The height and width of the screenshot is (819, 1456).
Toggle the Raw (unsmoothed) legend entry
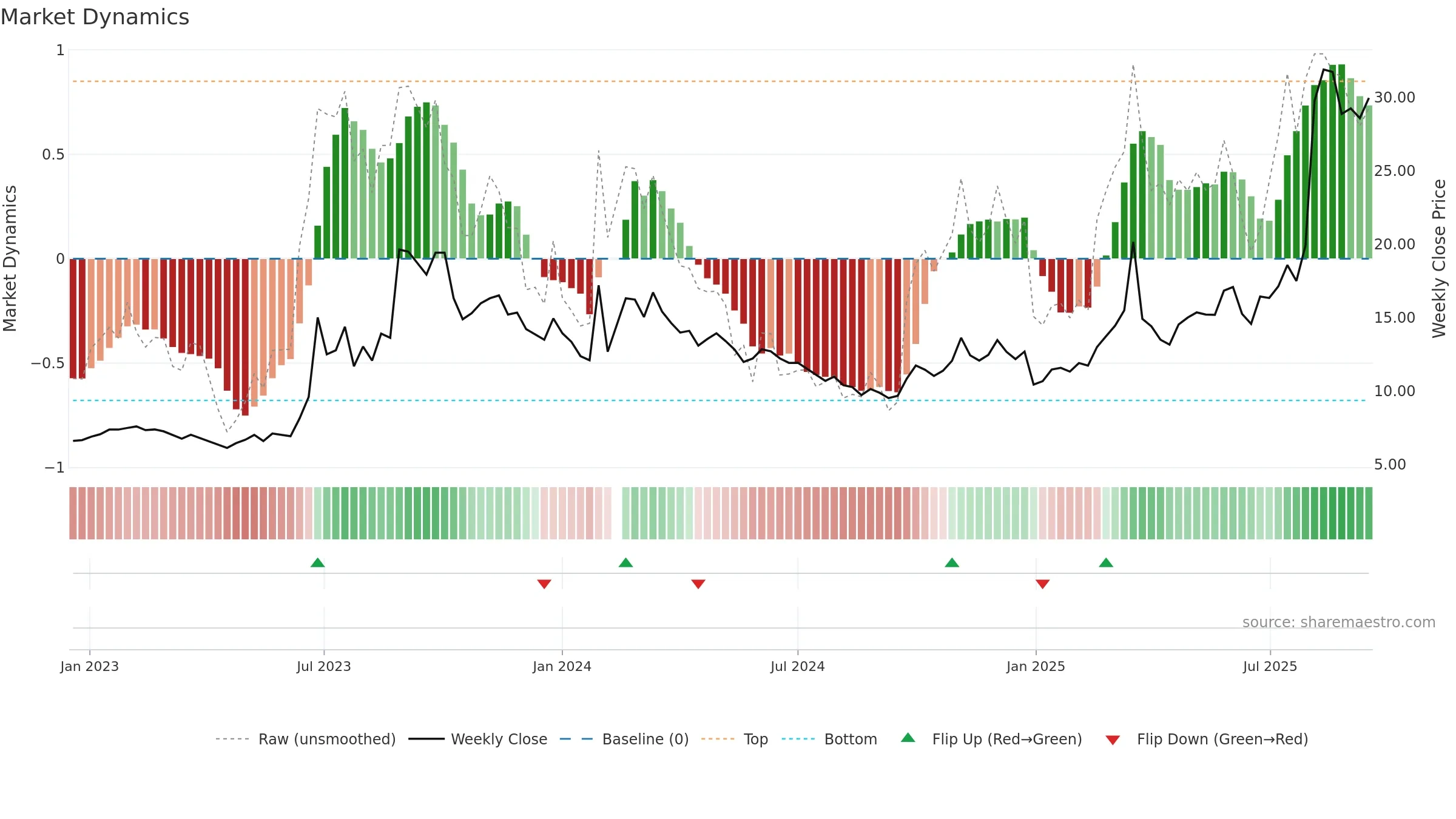tap(305, 739)
